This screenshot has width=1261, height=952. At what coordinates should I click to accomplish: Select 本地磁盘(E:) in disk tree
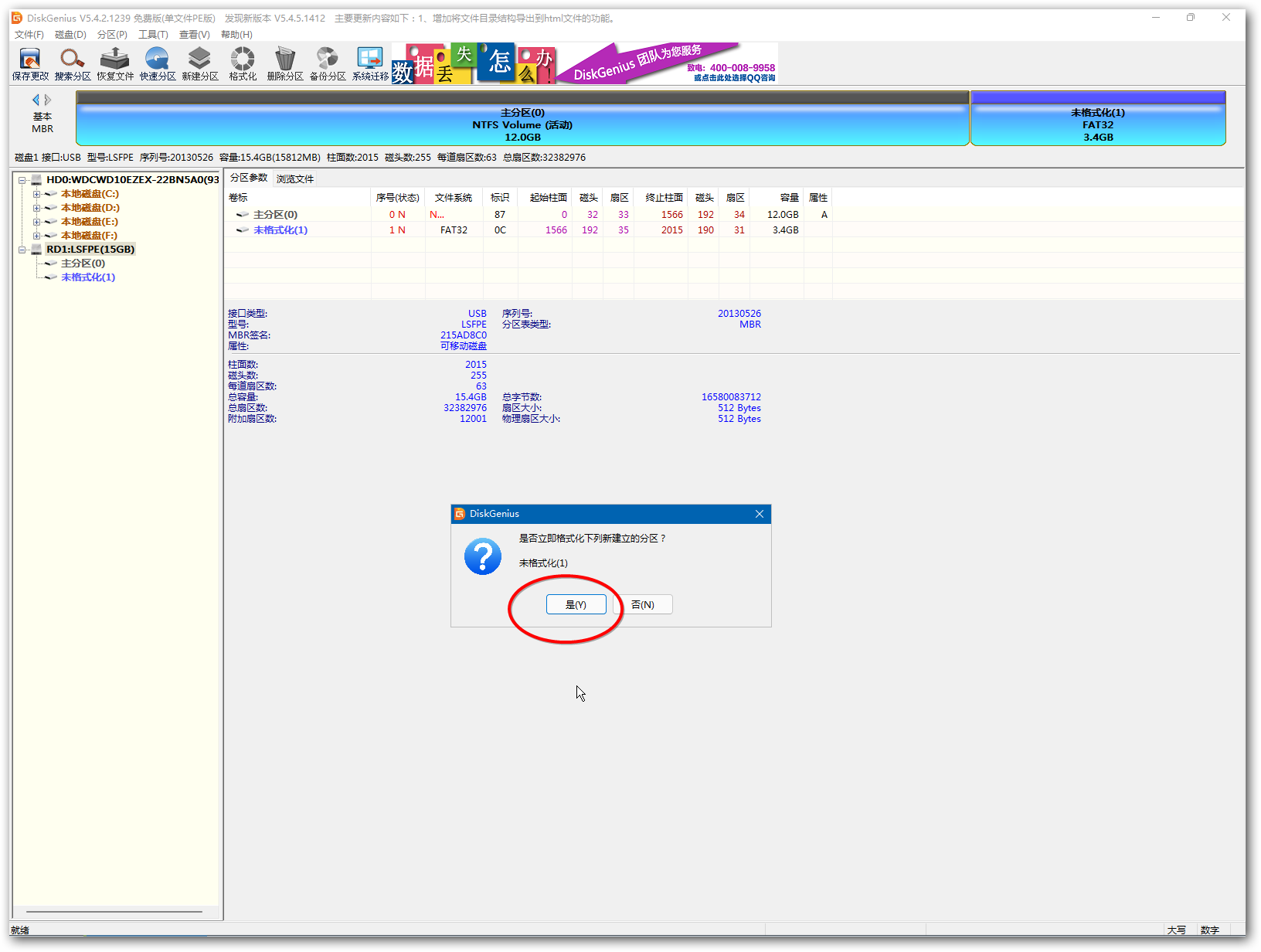coord(90,222)
